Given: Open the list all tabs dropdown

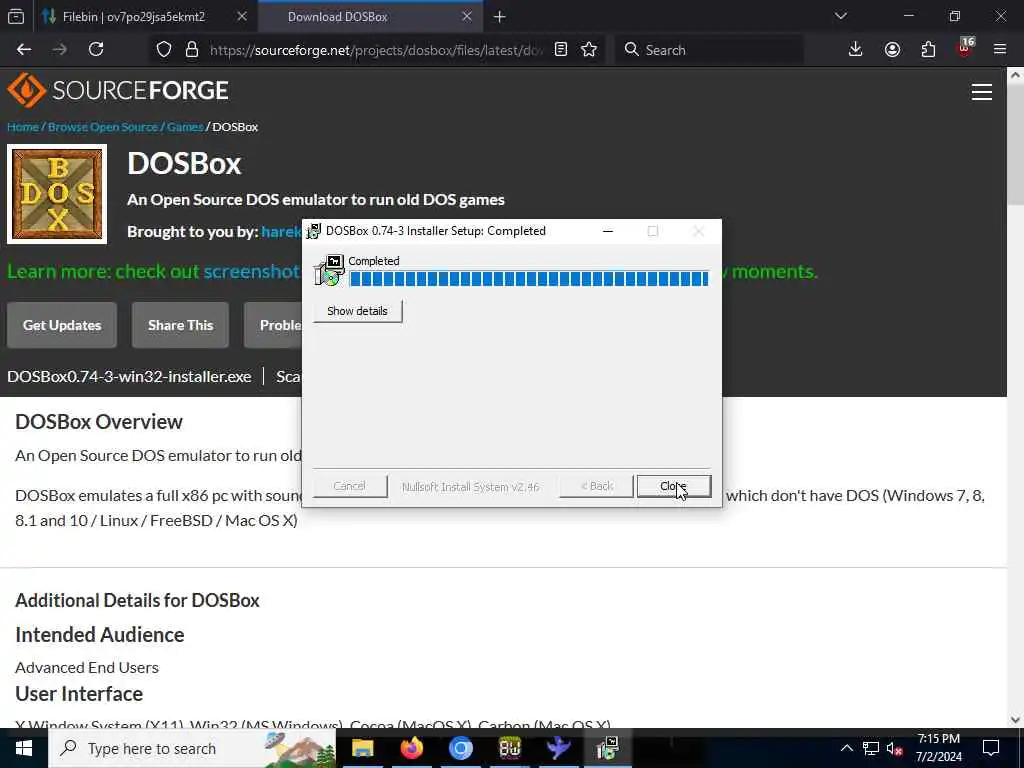Looking at the screenshot, I should click(841, 16).
